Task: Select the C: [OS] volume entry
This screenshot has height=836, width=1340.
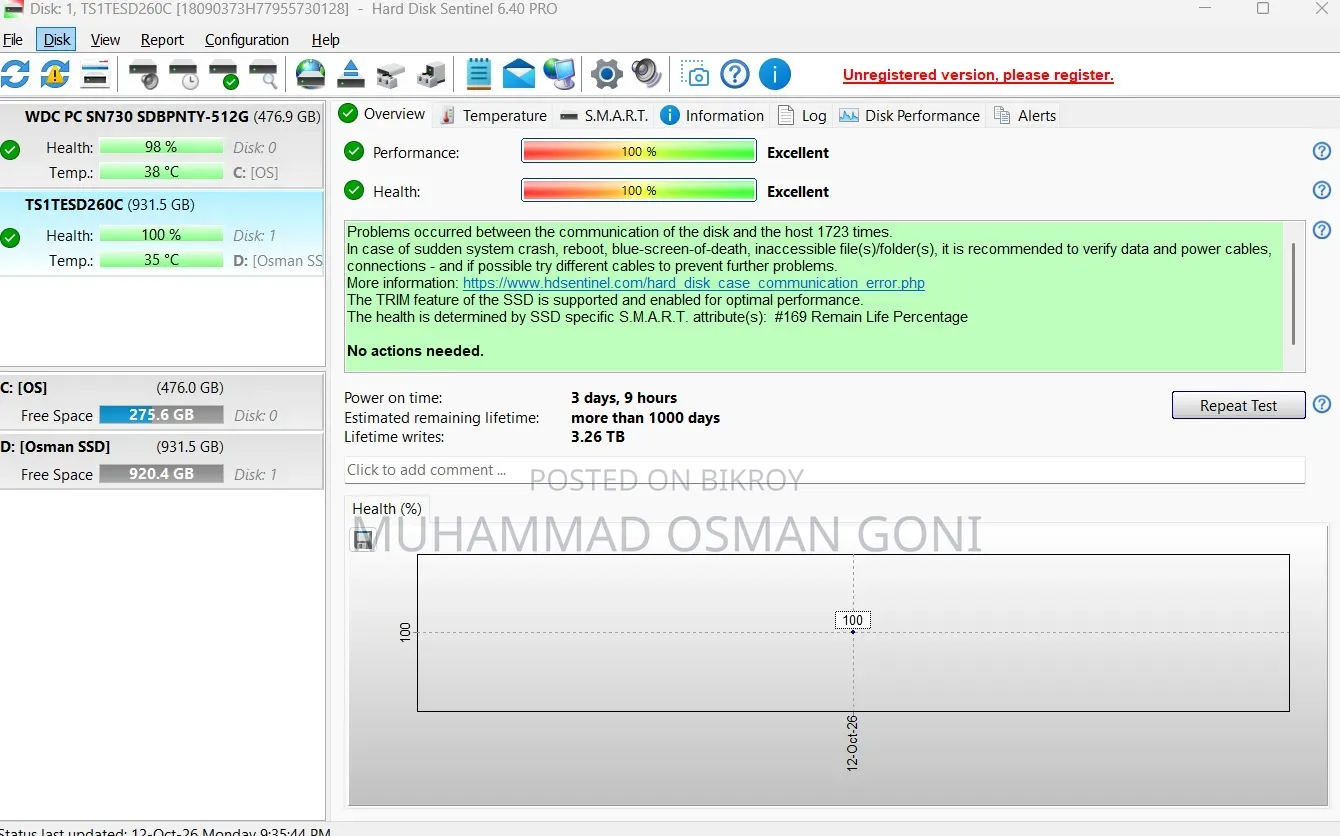Action: [x=162, y=401]
